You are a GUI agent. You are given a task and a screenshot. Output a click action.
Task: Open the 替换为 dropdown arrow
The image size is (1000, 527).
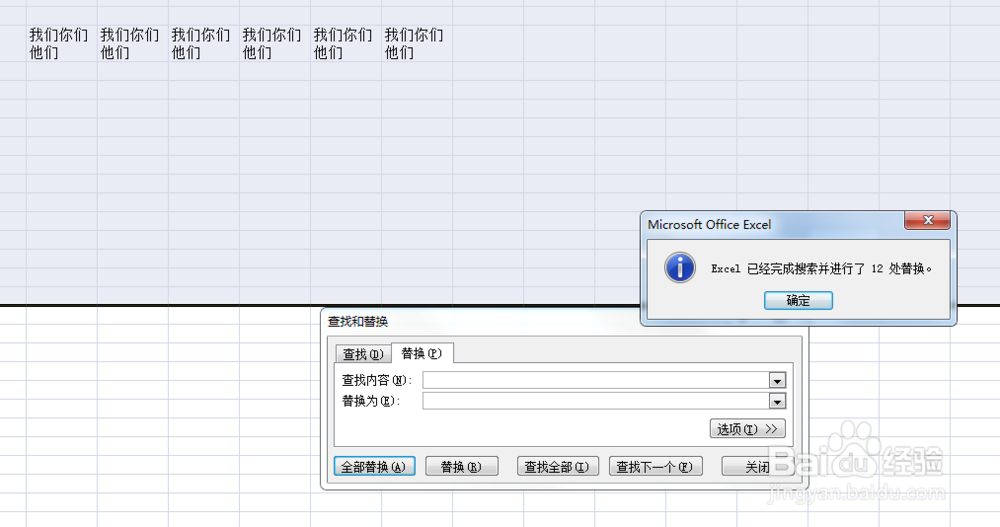[x=777, y=401]
